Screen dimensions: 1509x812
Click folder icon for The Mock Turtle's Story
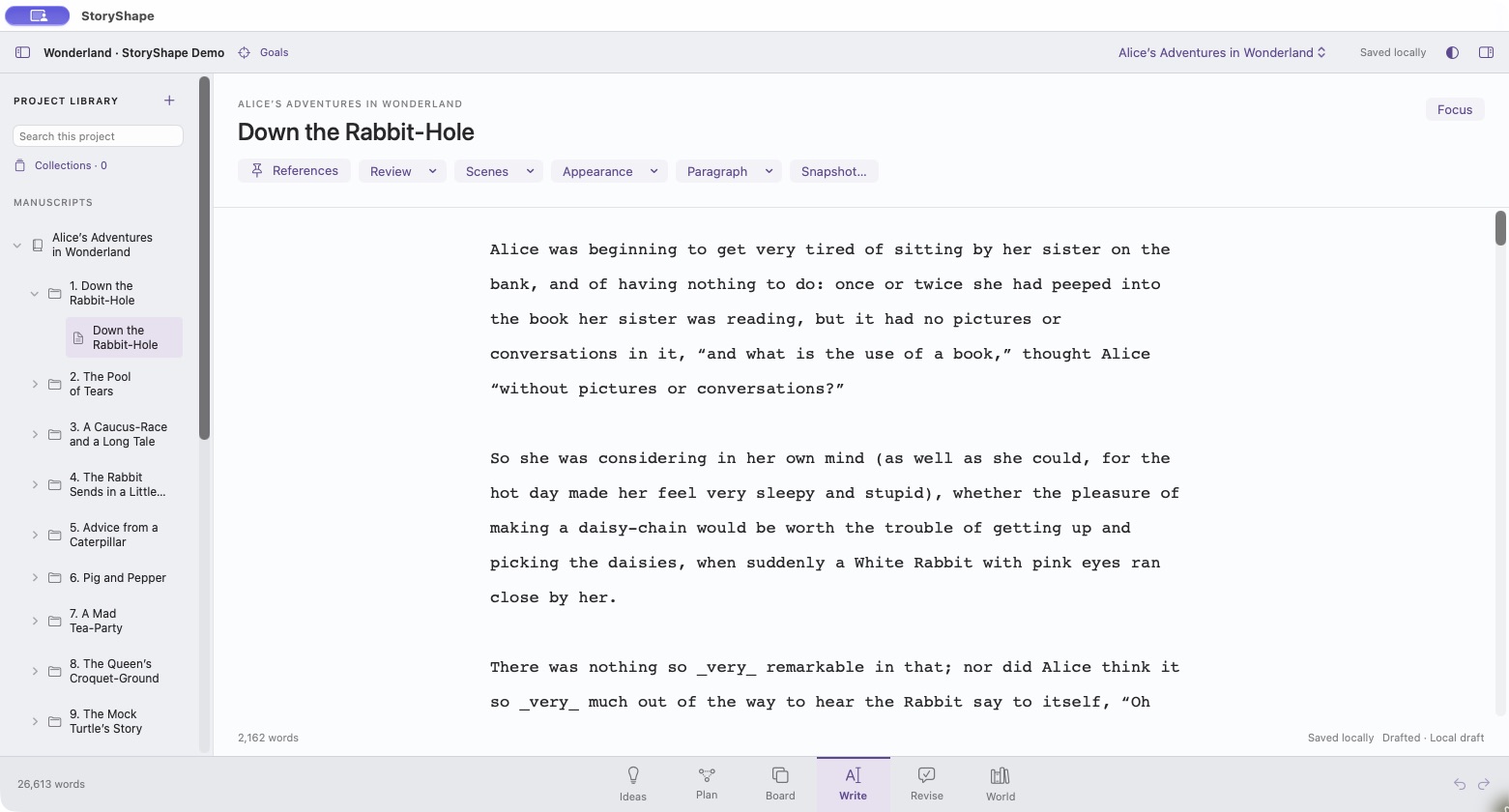pyautogui.click(x=55, y=721)
